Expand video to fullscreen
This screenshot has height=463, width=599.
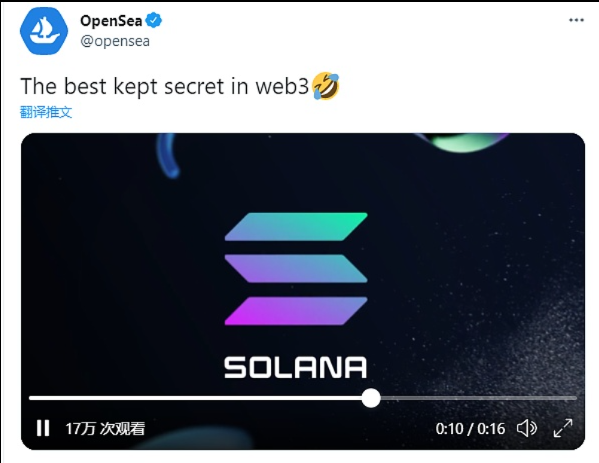[563, 428]
